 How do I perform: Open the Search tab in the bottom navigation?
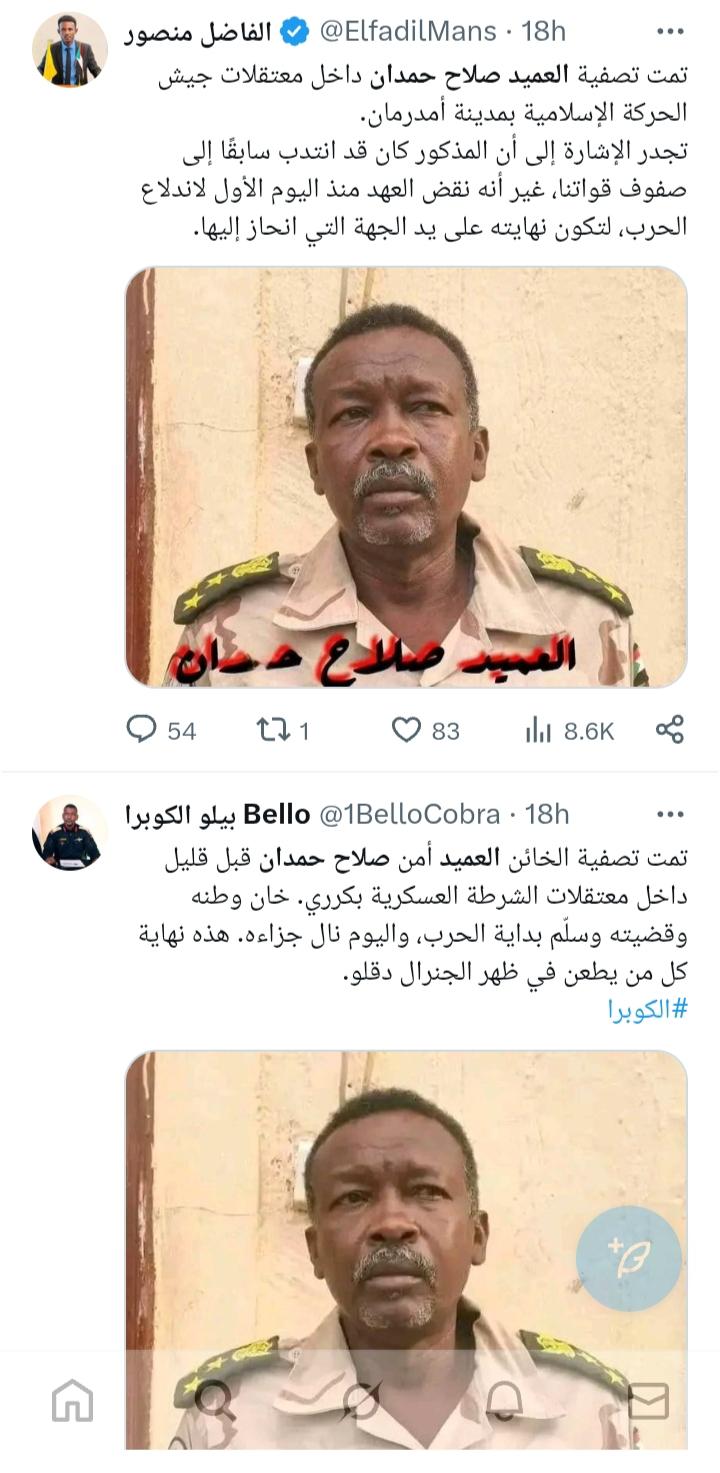[215, 1400]
